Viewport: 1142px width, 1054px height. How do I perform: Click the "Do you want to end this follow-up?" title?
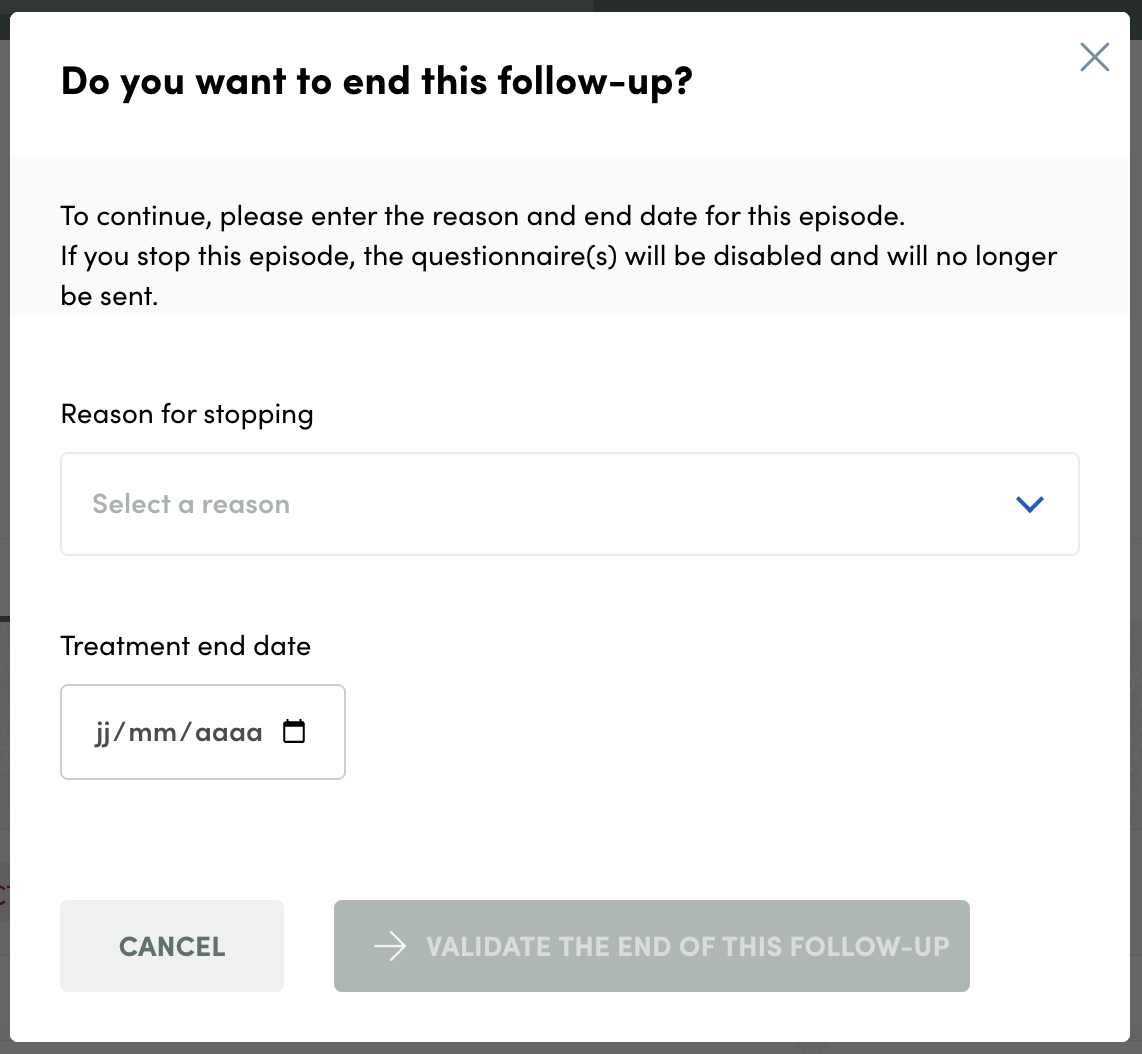click(x=376, y=80)
